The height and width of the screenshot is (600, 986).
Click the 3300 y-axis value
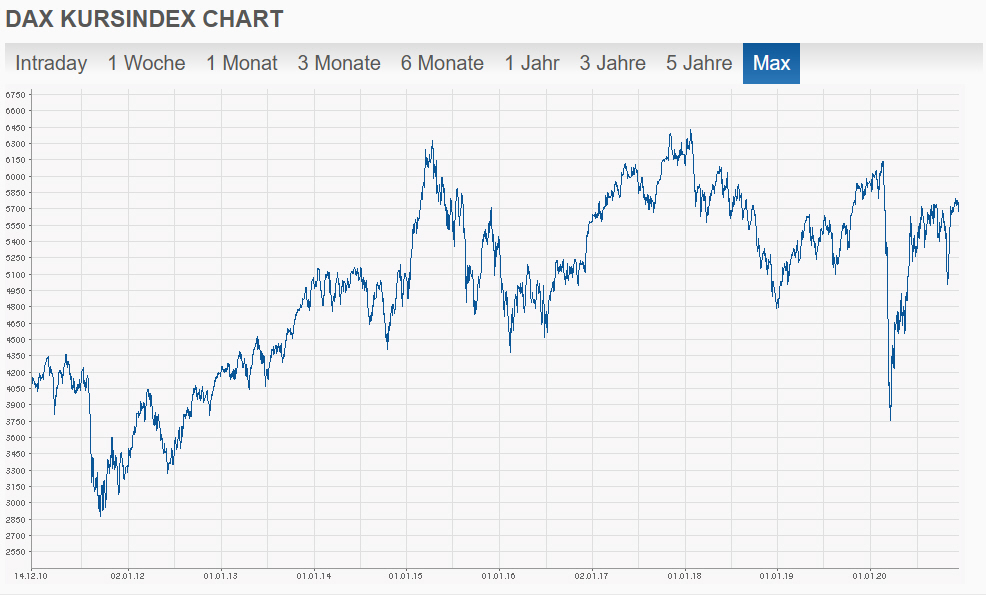click(16, 470)
